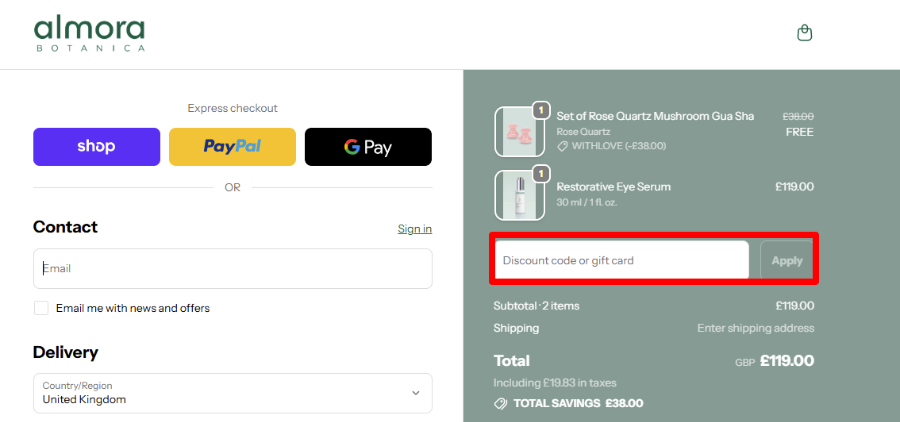The width and height of the screenshot is (900, 422).
Task: Click 'Express checkout' heading text
Action: 232,108
